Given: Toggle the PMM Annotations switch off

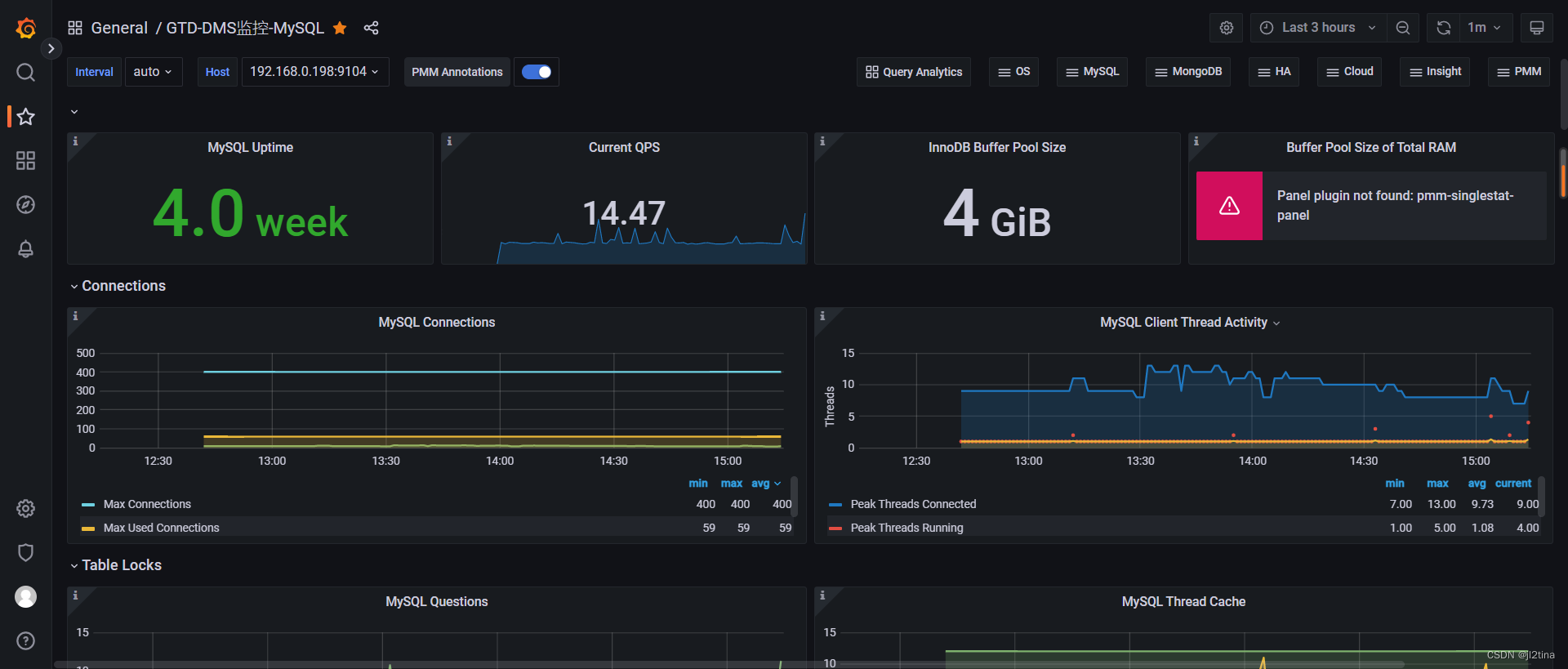Looking at the screenshot, I should pos(537,72).
